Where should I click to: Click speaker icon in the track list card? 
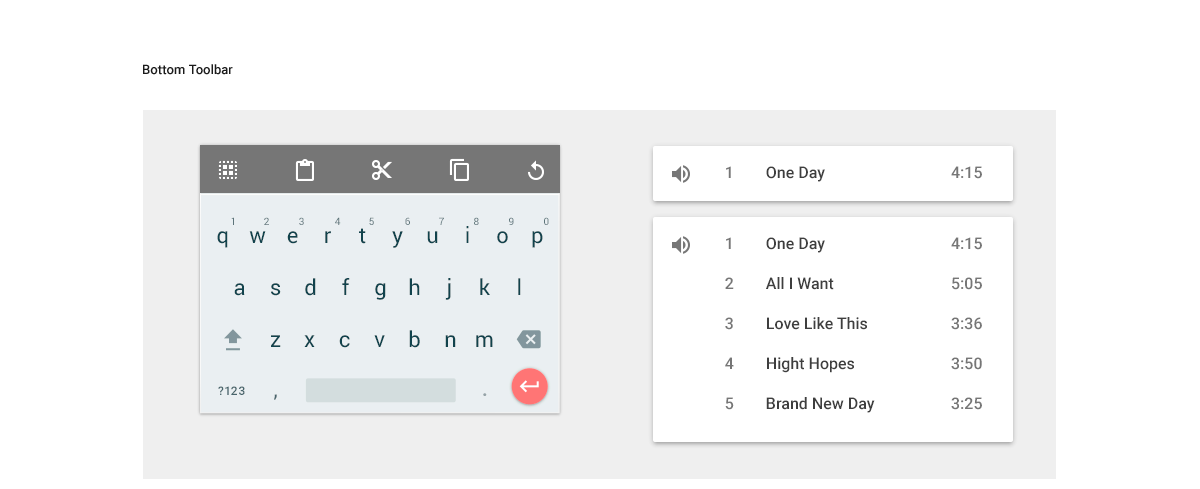click(x=681, y=245)
